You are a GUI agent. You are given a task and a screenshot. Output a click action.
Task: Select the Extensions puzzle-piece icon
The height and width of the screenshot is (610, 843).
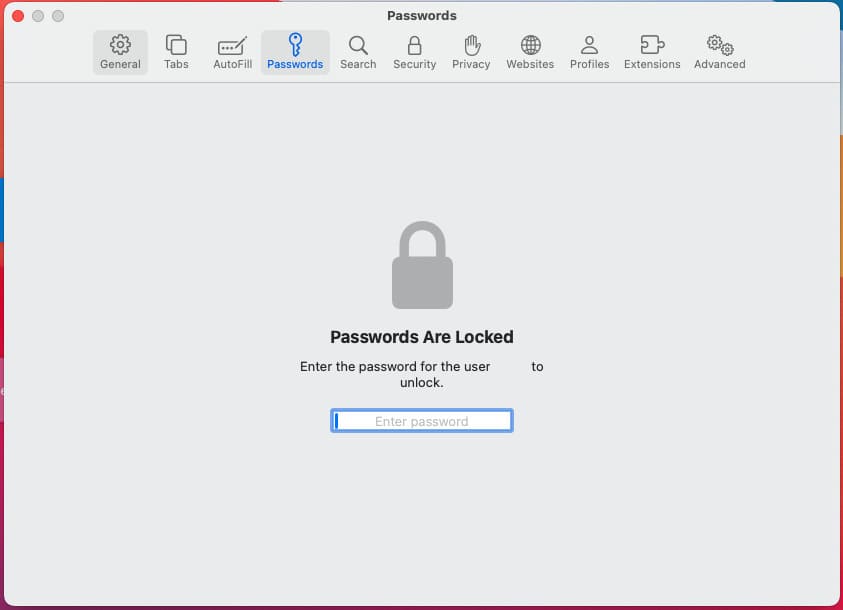click(652, 45)
